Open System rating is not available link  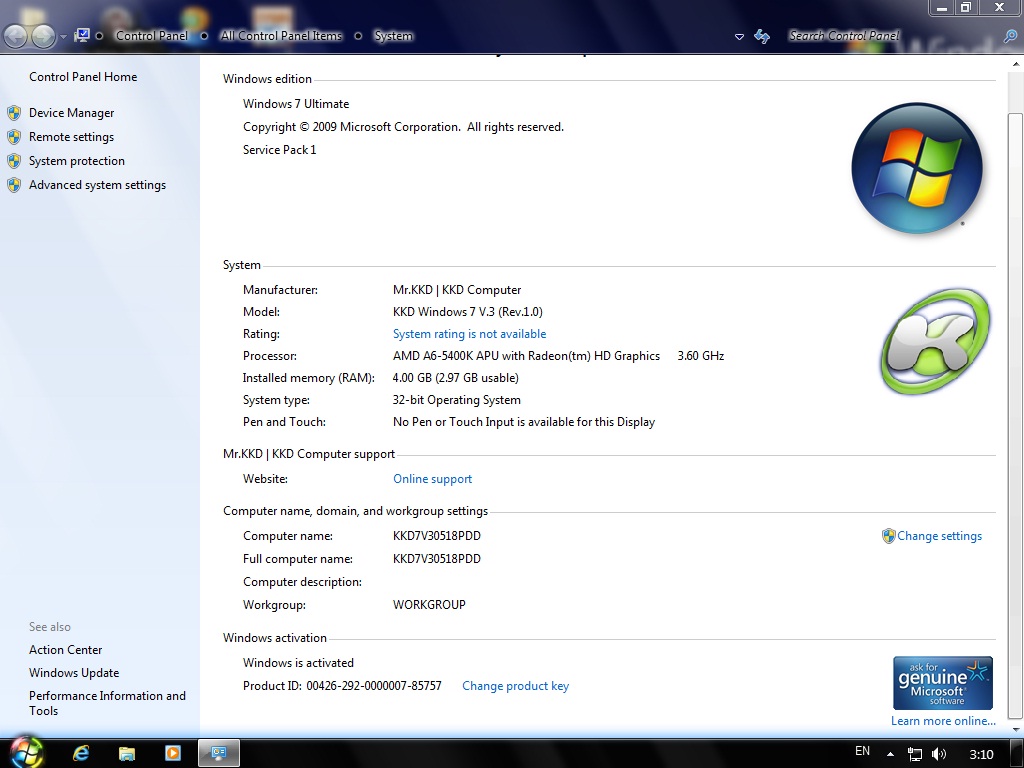pos(470,334)
